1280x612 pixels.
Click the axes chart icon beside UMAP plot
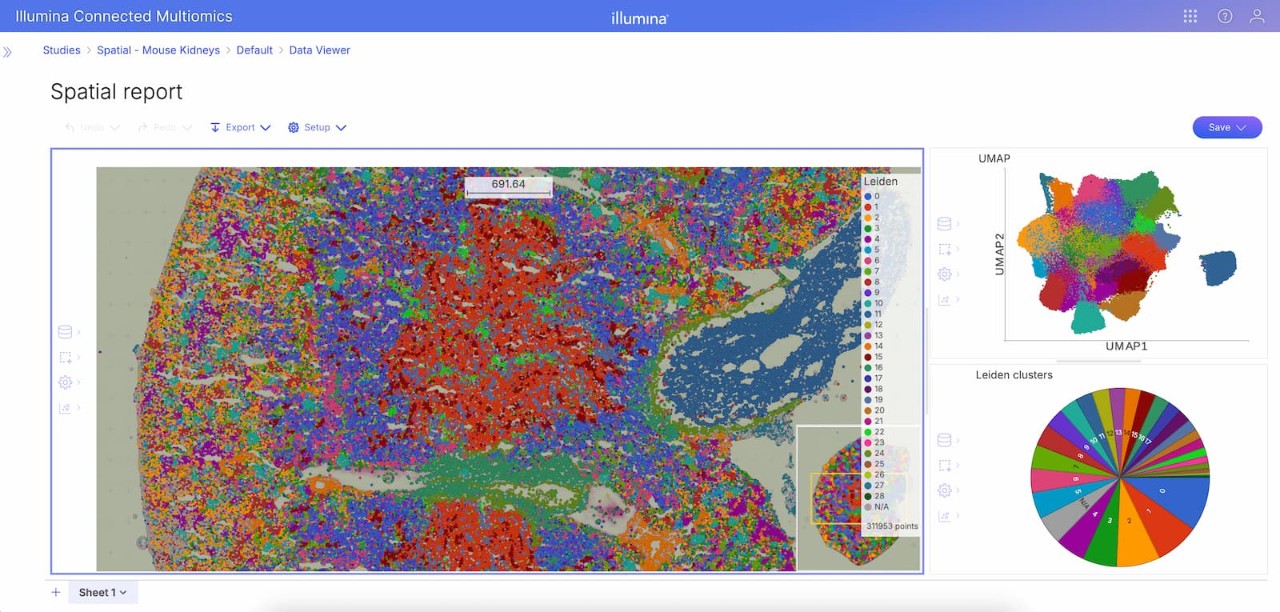click(x=943, y=299)
